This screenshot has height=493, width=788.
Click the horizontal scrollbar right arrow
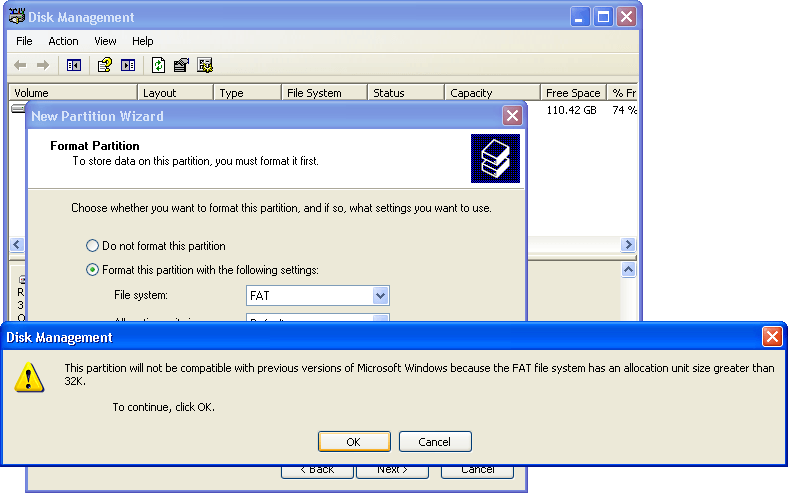click(628, 245)
